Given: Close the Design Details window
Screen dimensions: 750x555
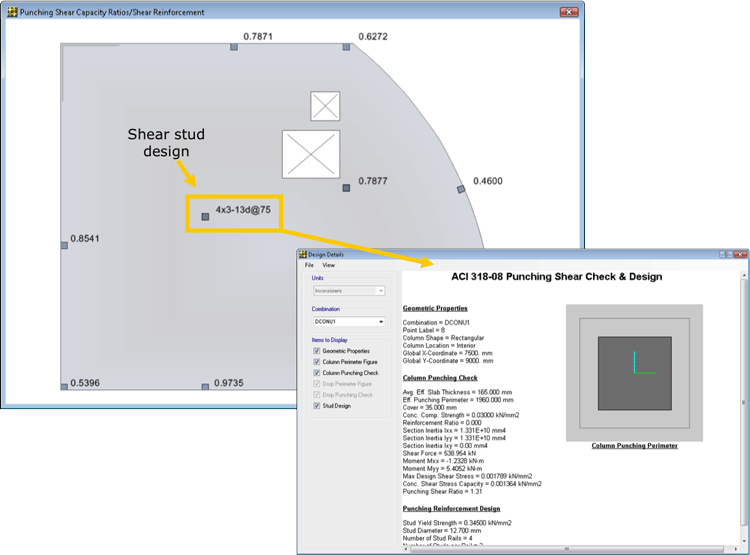Looking at the screenshot, I should tap(741, 255).
